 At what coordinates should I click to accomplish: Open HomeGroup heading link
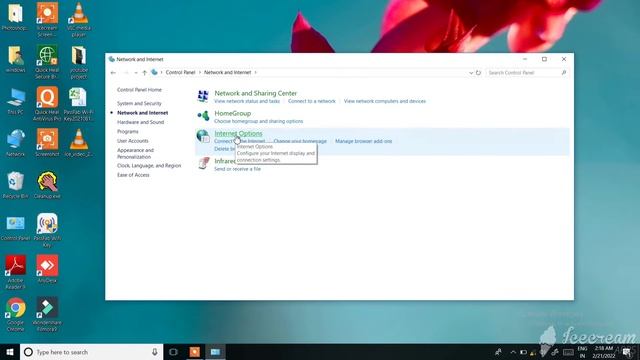tap(233, 113)
